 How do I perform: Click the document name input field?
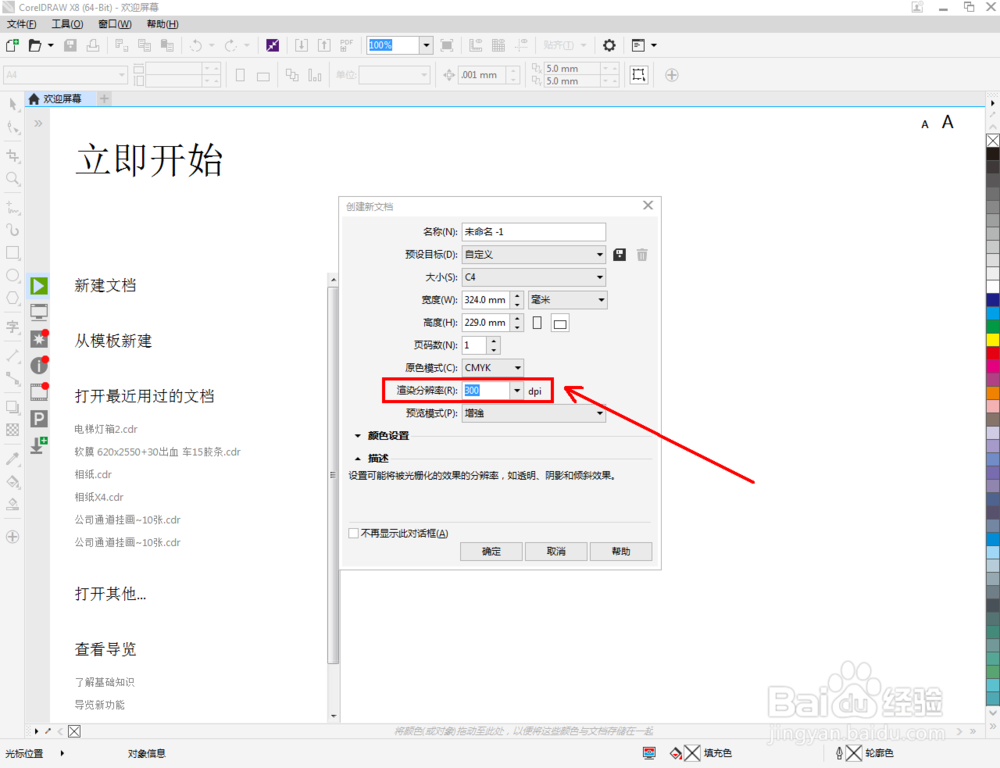tap(533, 232)
